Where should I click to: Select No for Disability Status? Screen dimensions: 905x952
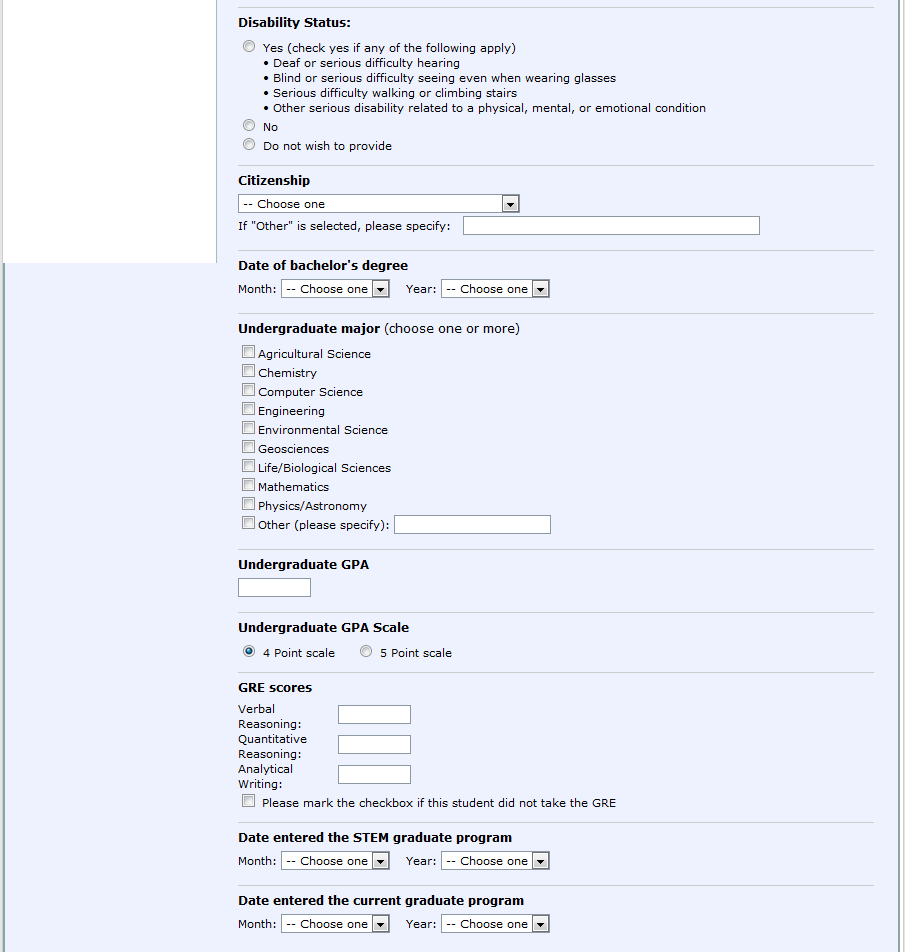click(x=249, y=126)
